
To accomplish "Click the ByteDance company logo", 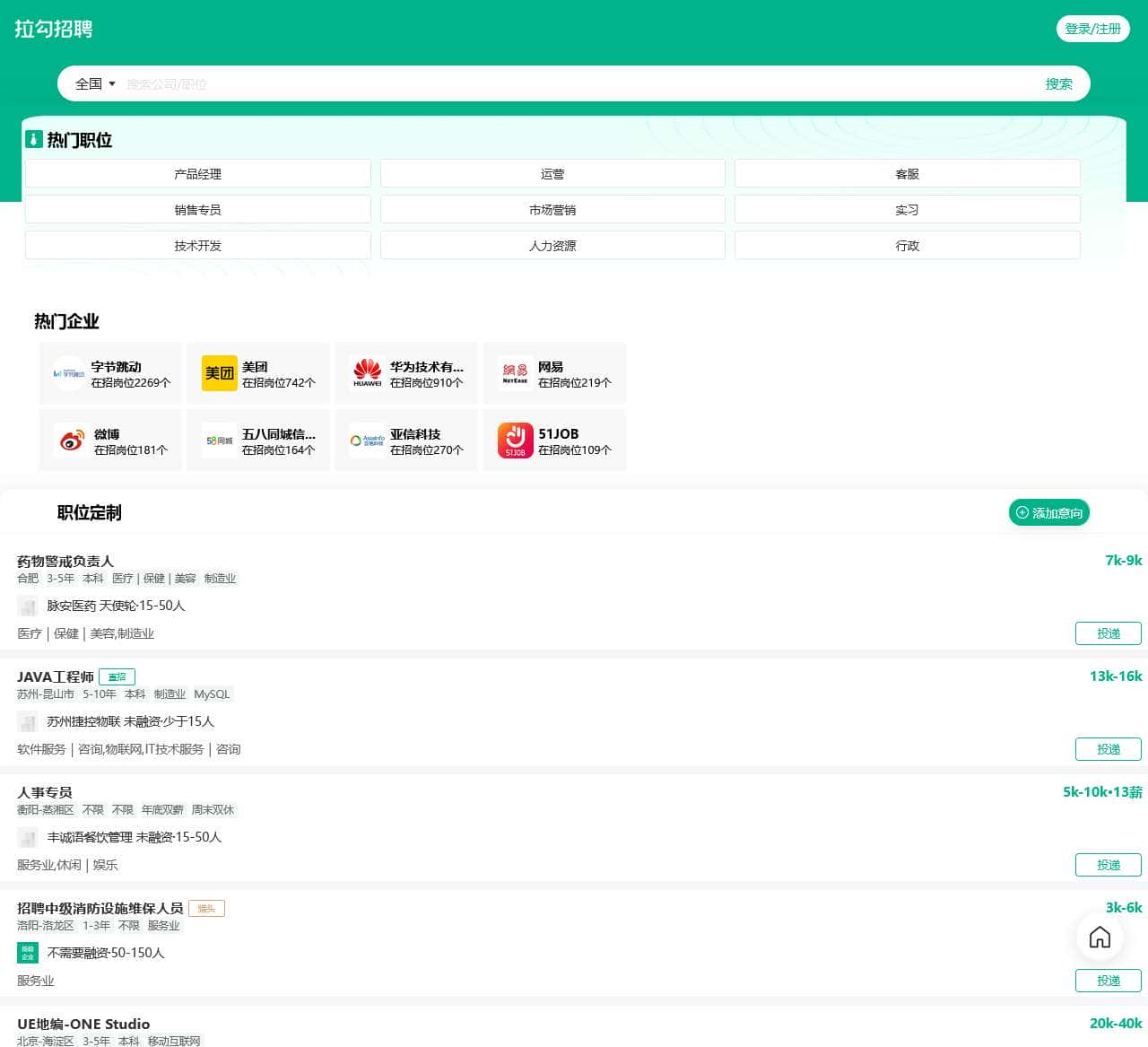I will [69, 373].
